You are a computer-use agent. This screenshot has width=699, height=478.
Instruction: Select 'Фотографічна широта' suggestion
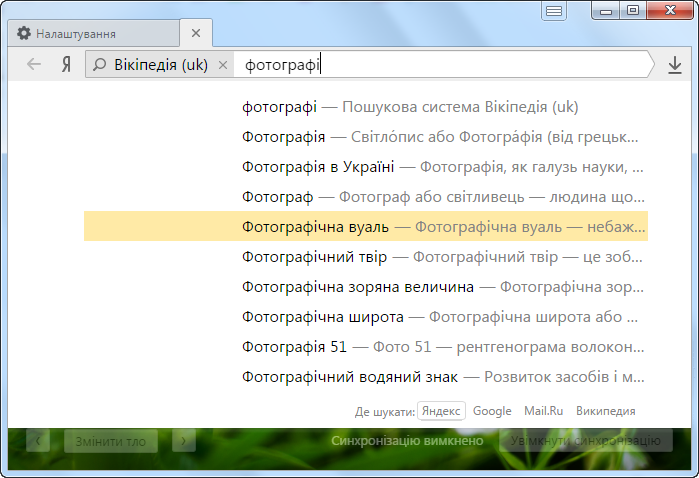[x=366, y=317]
